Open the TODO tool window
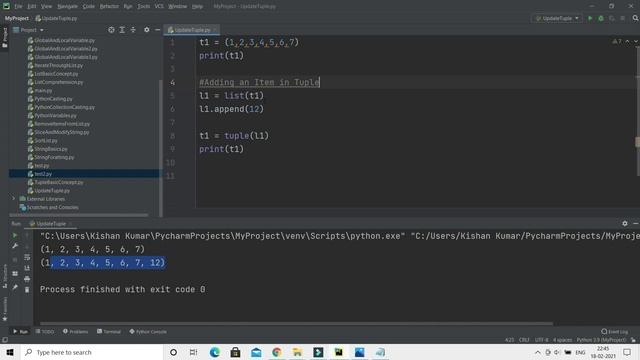Screen dimensions: 640x360 45,332
